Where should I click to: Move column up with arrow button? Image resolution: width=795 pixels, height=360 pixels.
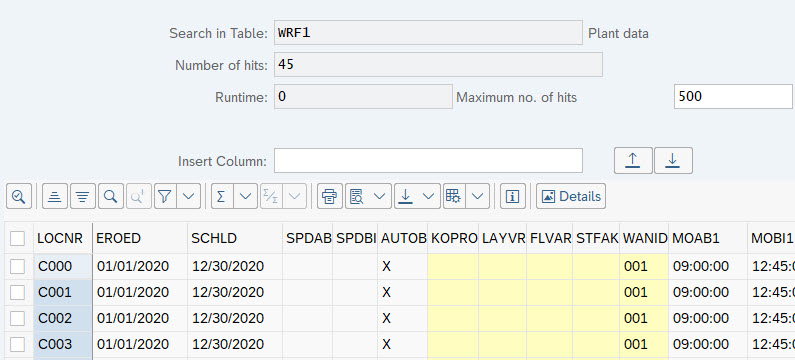[633, 161]
